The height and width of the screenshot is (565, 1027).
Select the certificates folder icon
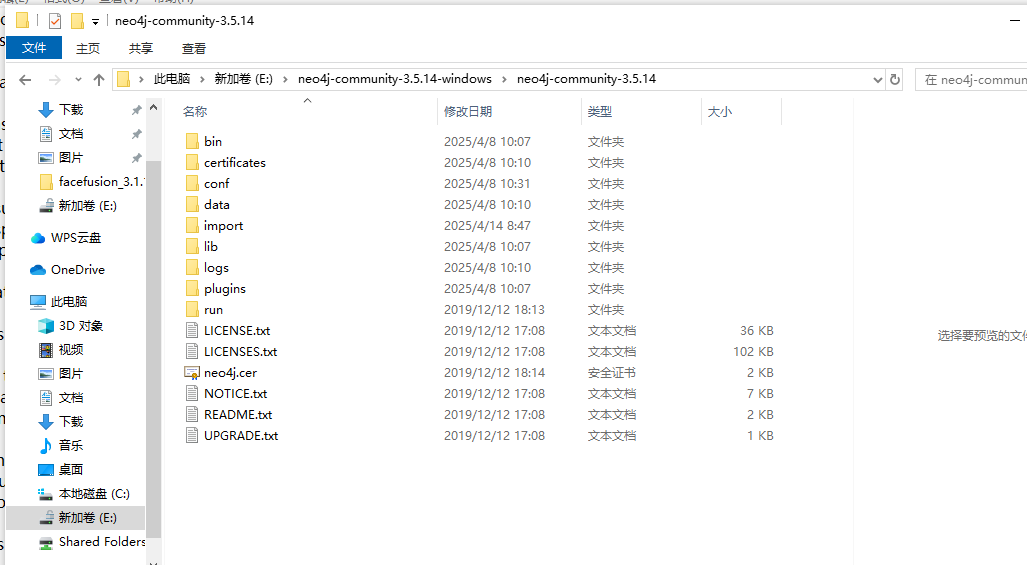(192, 162)
